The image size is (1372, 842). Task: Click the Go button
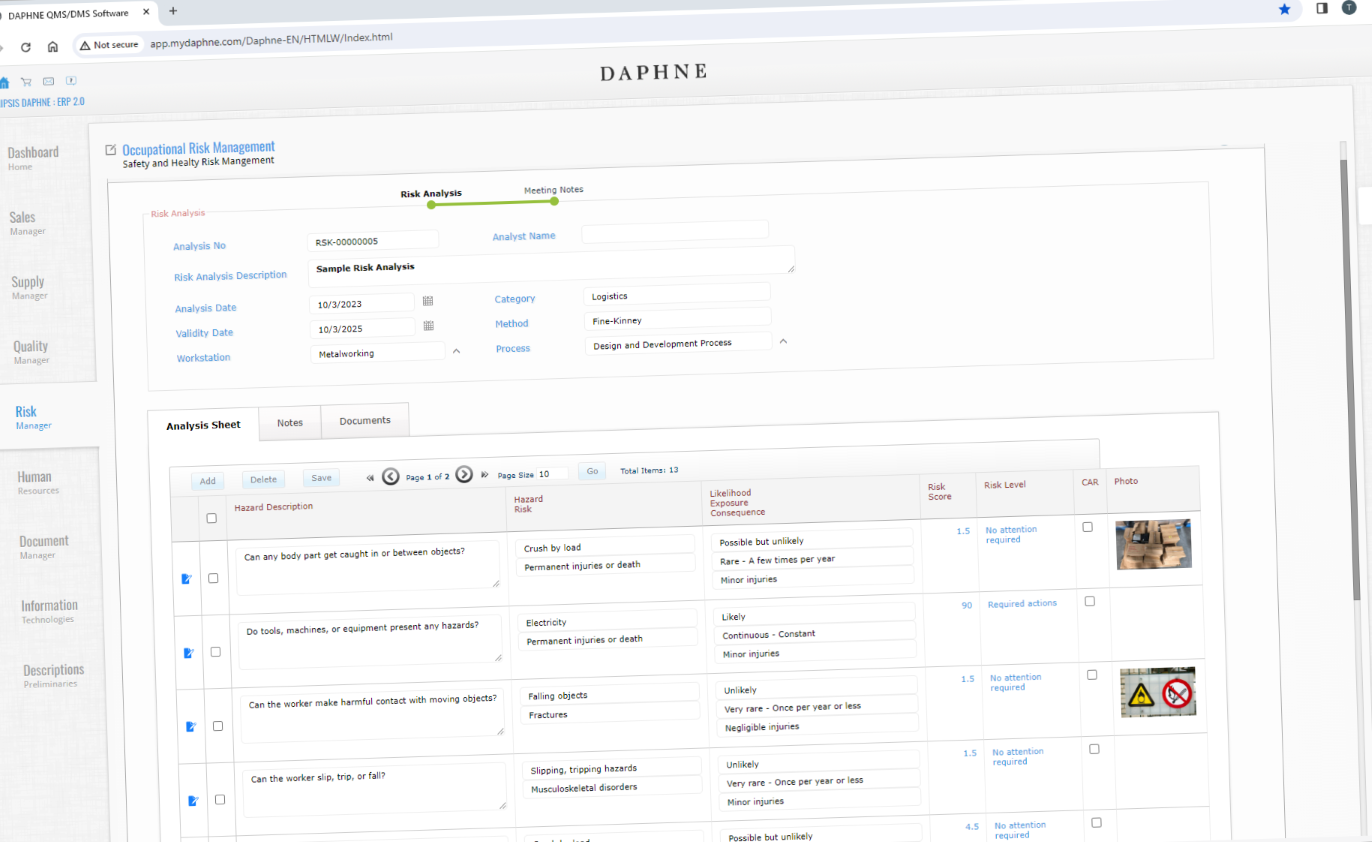point(591,471)
